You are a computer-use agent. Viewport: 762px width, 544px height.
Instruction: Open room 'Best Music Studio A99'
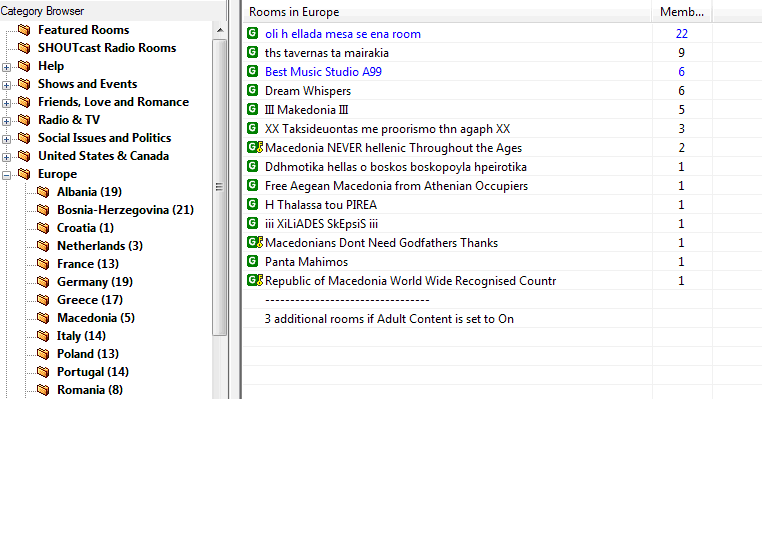(323, 72)
